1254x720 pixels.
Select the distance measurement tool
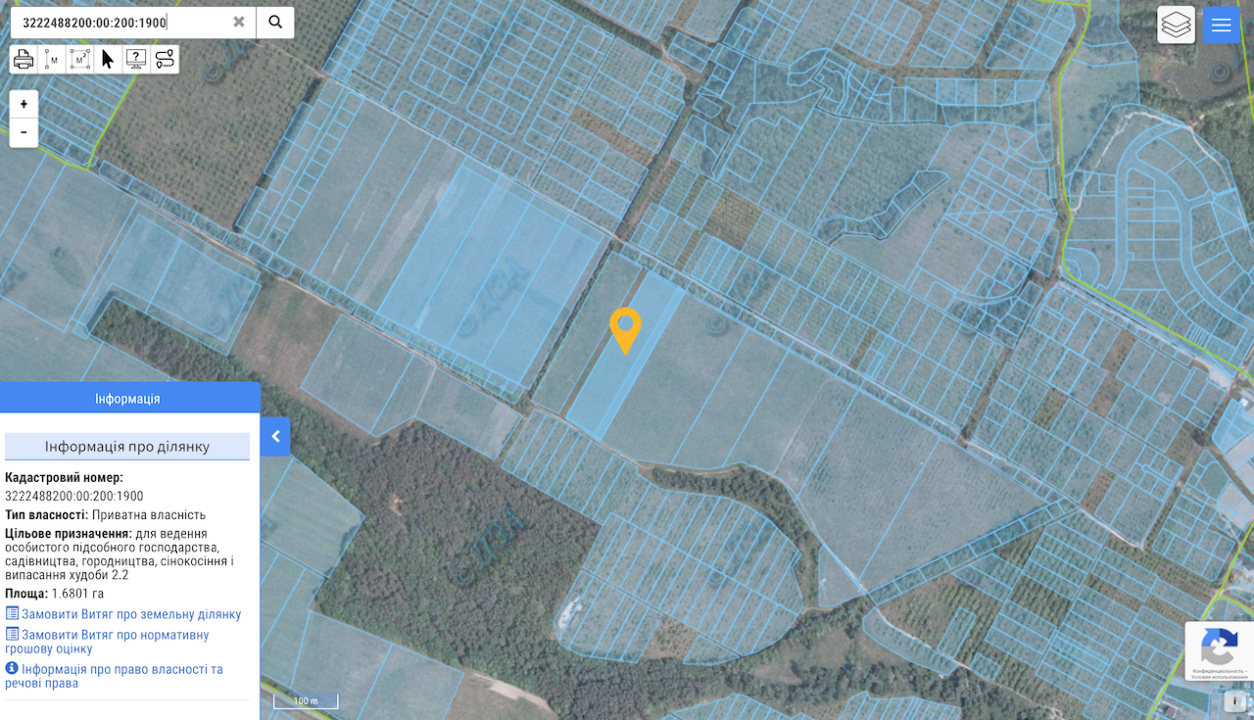pos(52,59)
